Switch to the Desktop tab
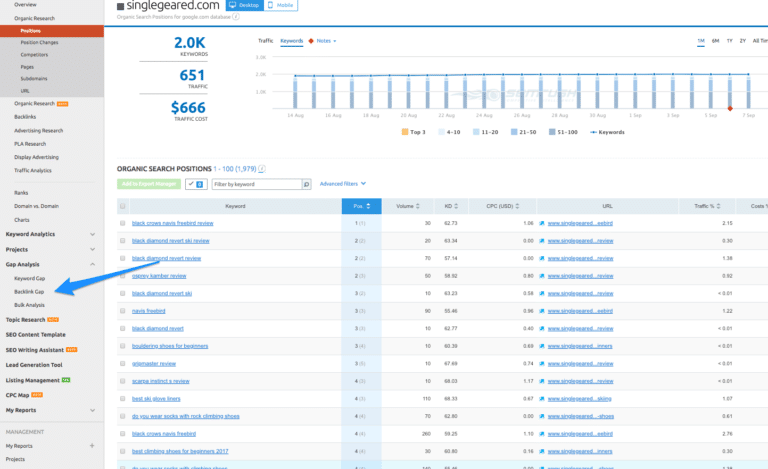The height and width of the screenshot is (469, 768). (x=244, y=5)
